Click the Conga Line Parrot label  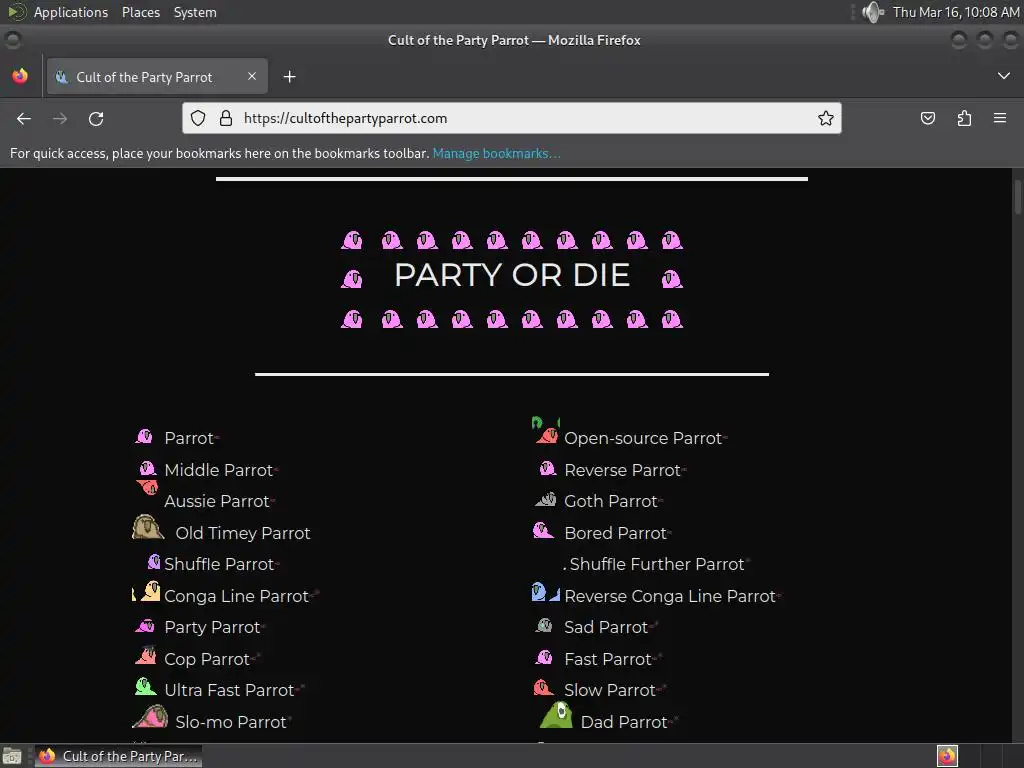coord(236,596)
